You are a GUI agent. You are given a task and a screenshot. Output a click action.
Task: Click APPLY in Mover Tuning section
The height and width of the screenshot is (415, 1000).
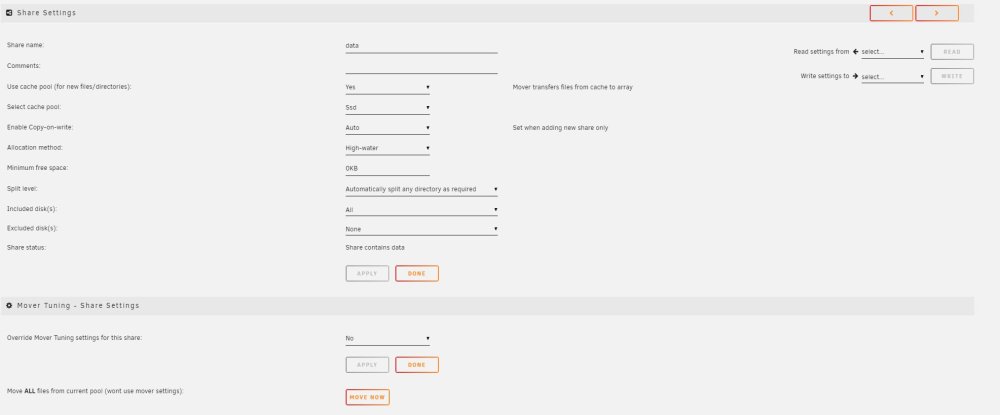point(367,365)
